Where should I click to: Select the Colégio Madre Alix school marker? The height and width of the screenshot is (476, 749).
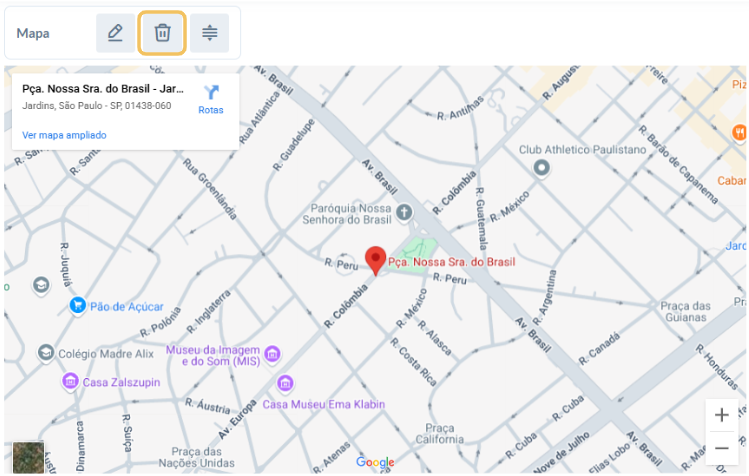coord(46,353)
